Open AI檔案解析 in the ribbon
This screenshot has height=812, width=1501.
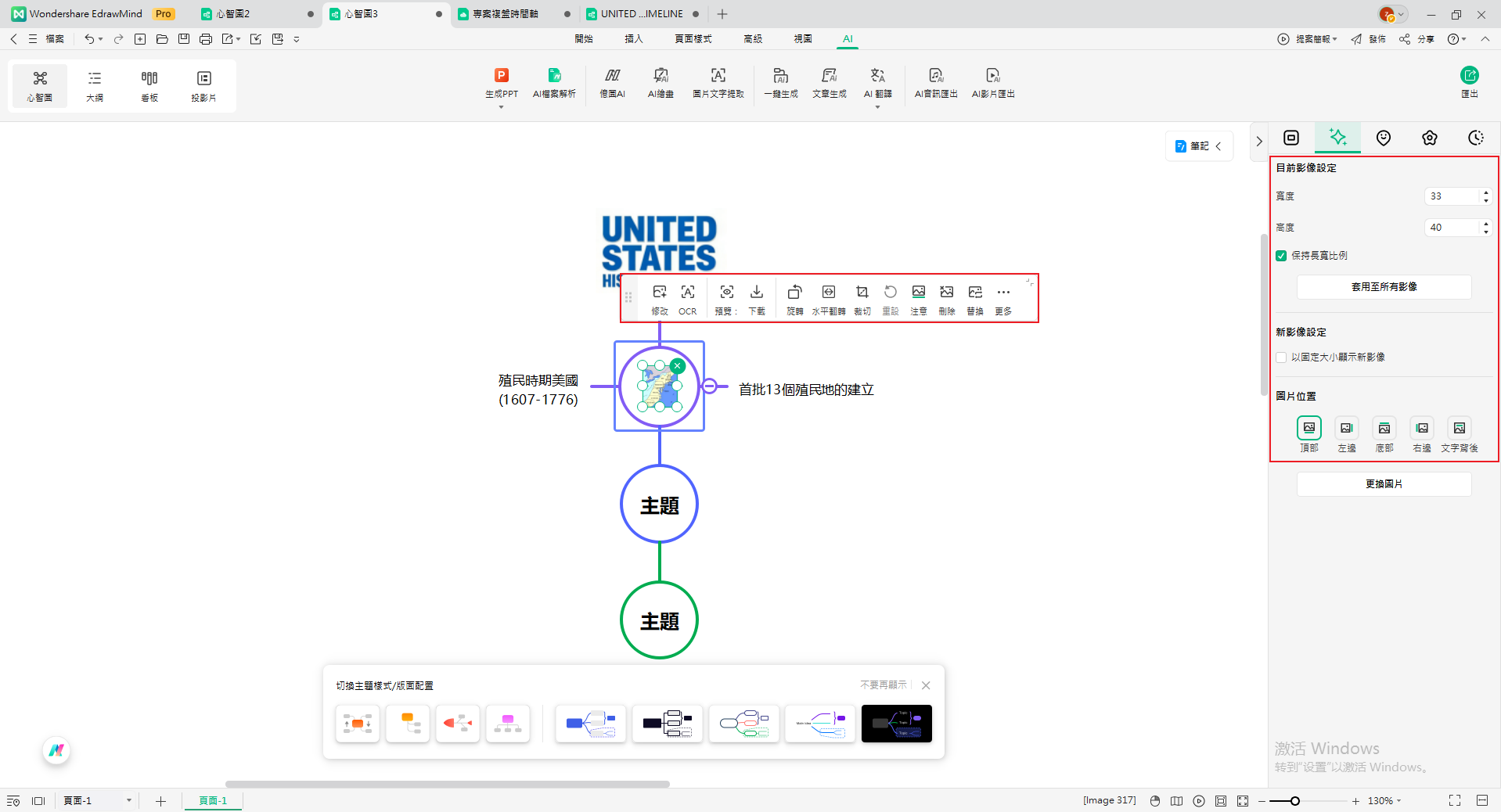[x=554, y=82]
